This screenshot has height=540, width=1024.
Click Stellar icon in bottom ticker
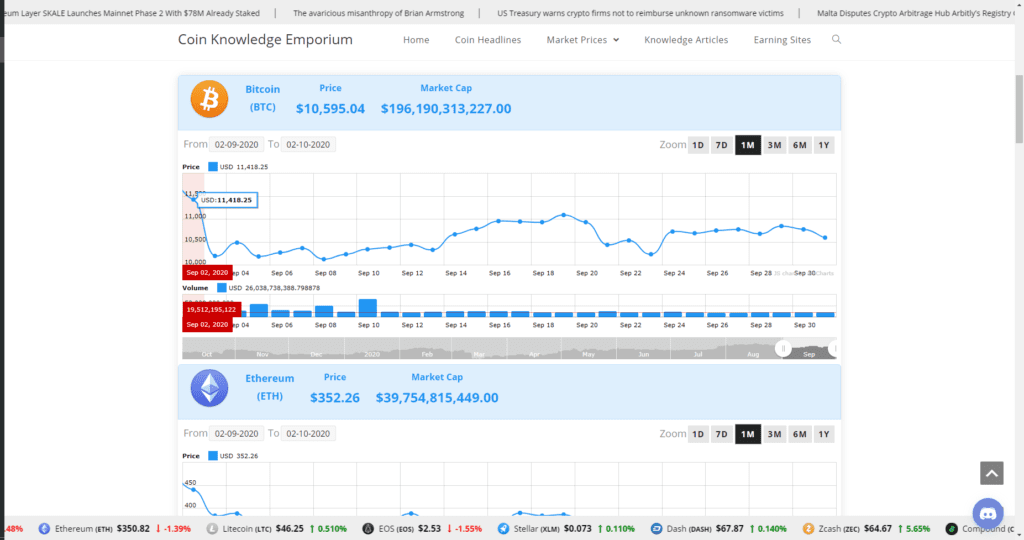pos(504,529)
